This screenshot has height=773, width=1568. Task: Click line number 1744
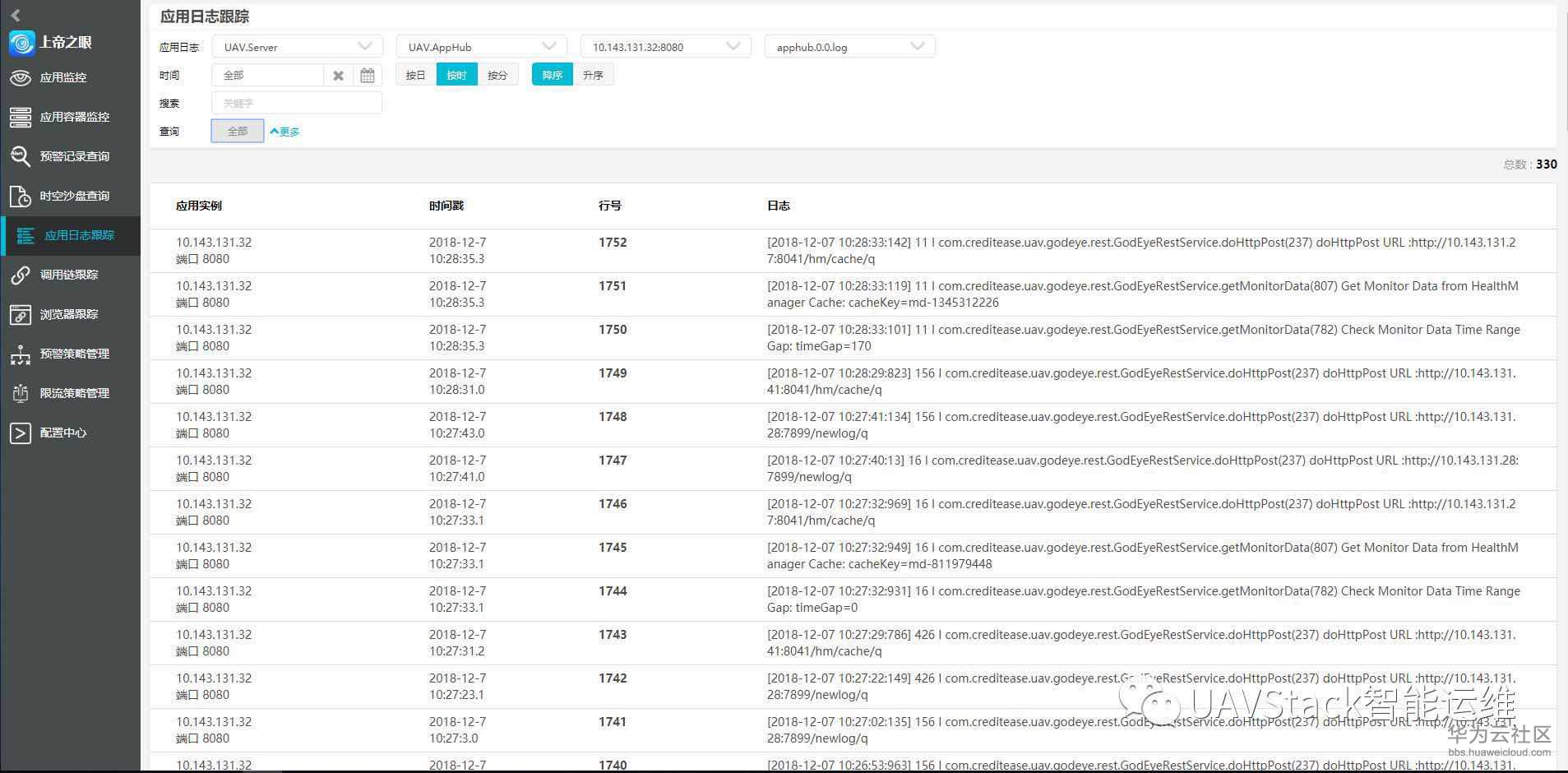pos(613,591)
